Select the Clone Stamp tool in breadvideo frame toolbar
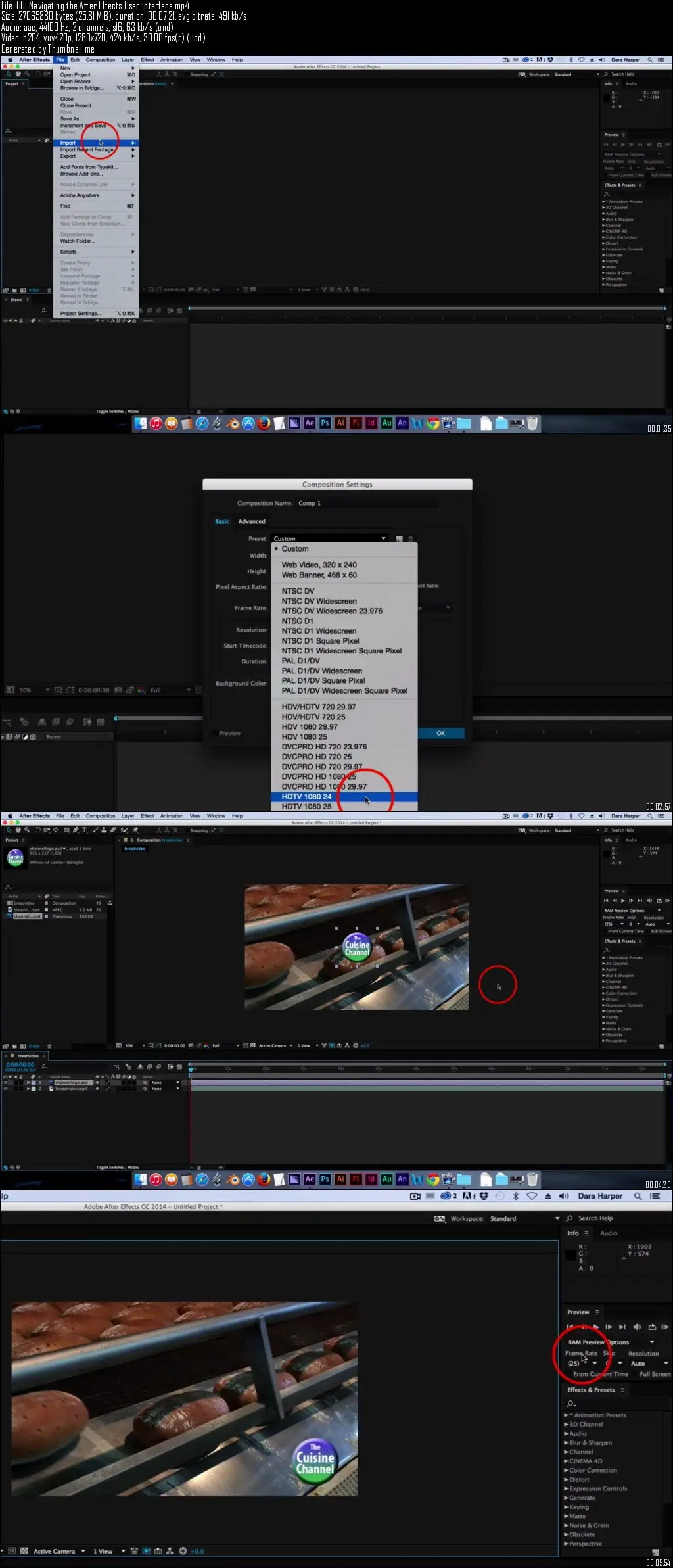 [x=104, y=830]
